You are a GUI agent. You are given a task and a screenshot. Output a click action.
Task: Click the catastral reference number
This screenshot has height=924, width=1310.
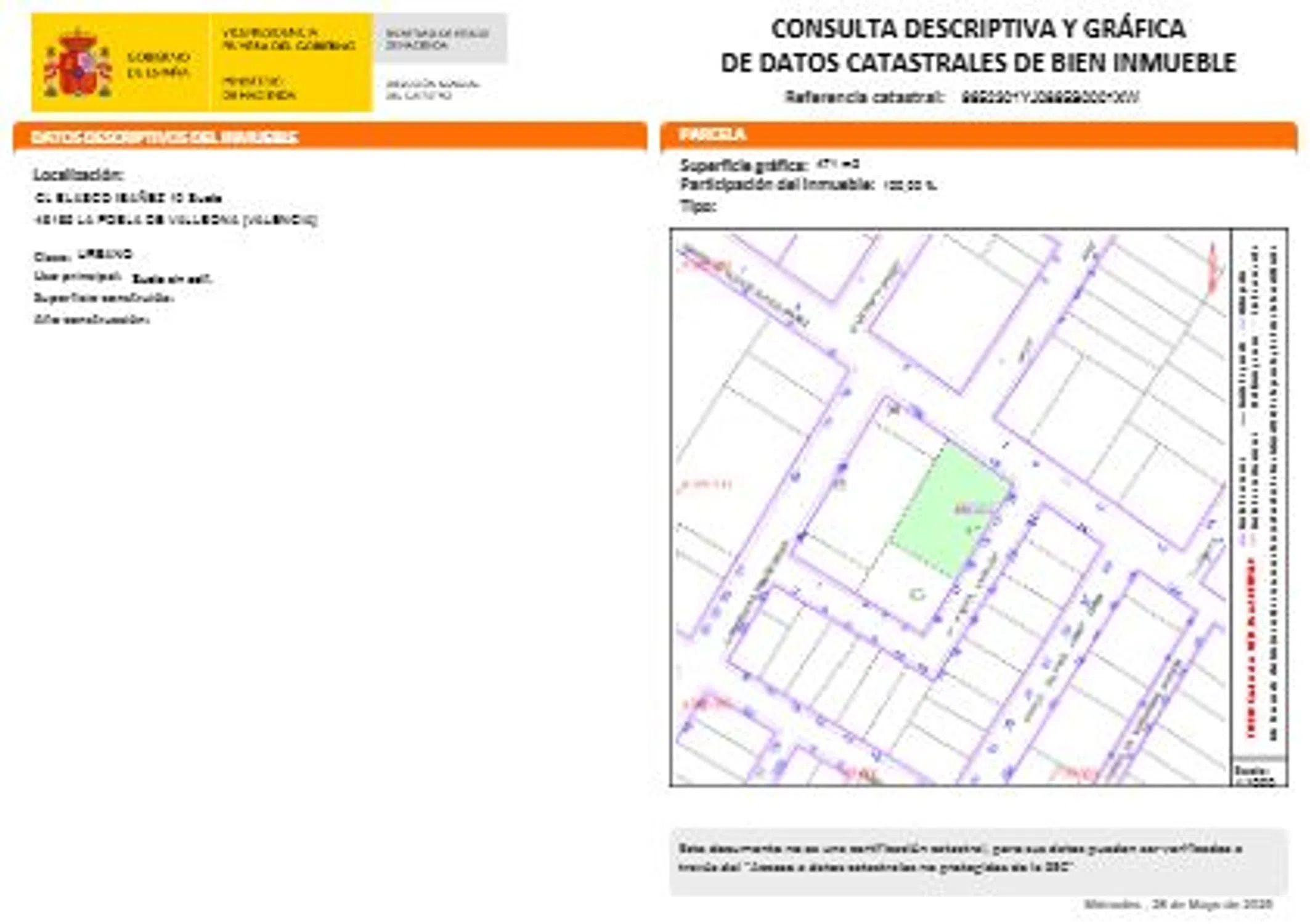(x=1050, y=97)
